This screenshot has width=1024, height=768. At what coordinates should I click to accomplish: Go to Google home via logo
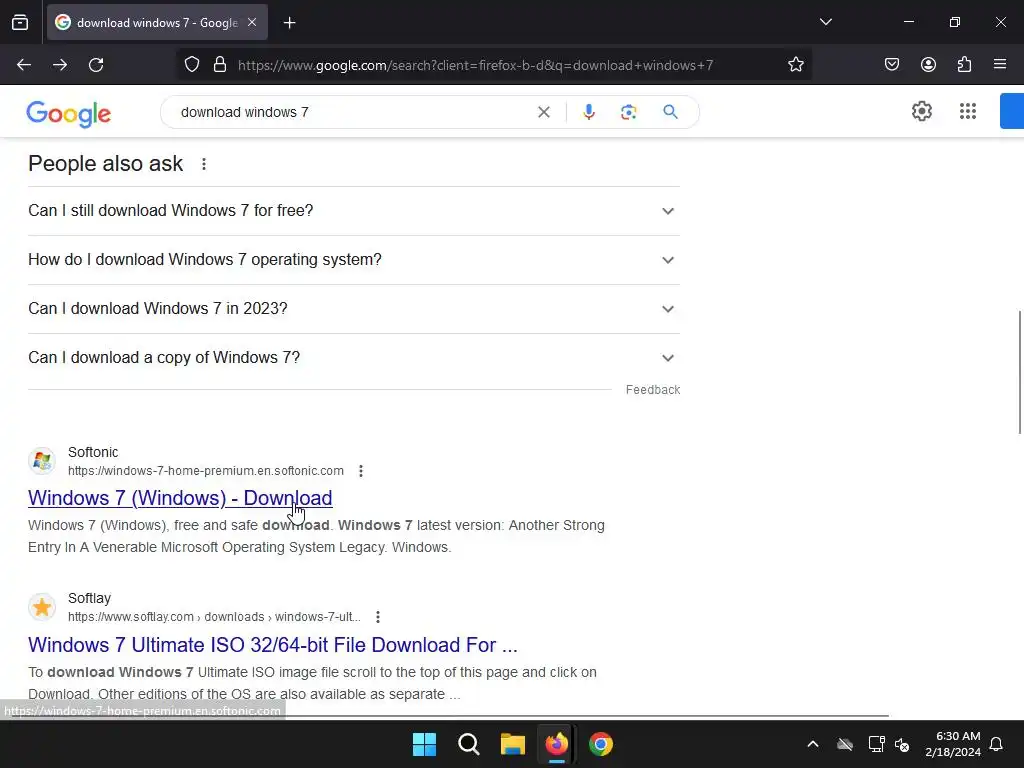click(69, 114)
